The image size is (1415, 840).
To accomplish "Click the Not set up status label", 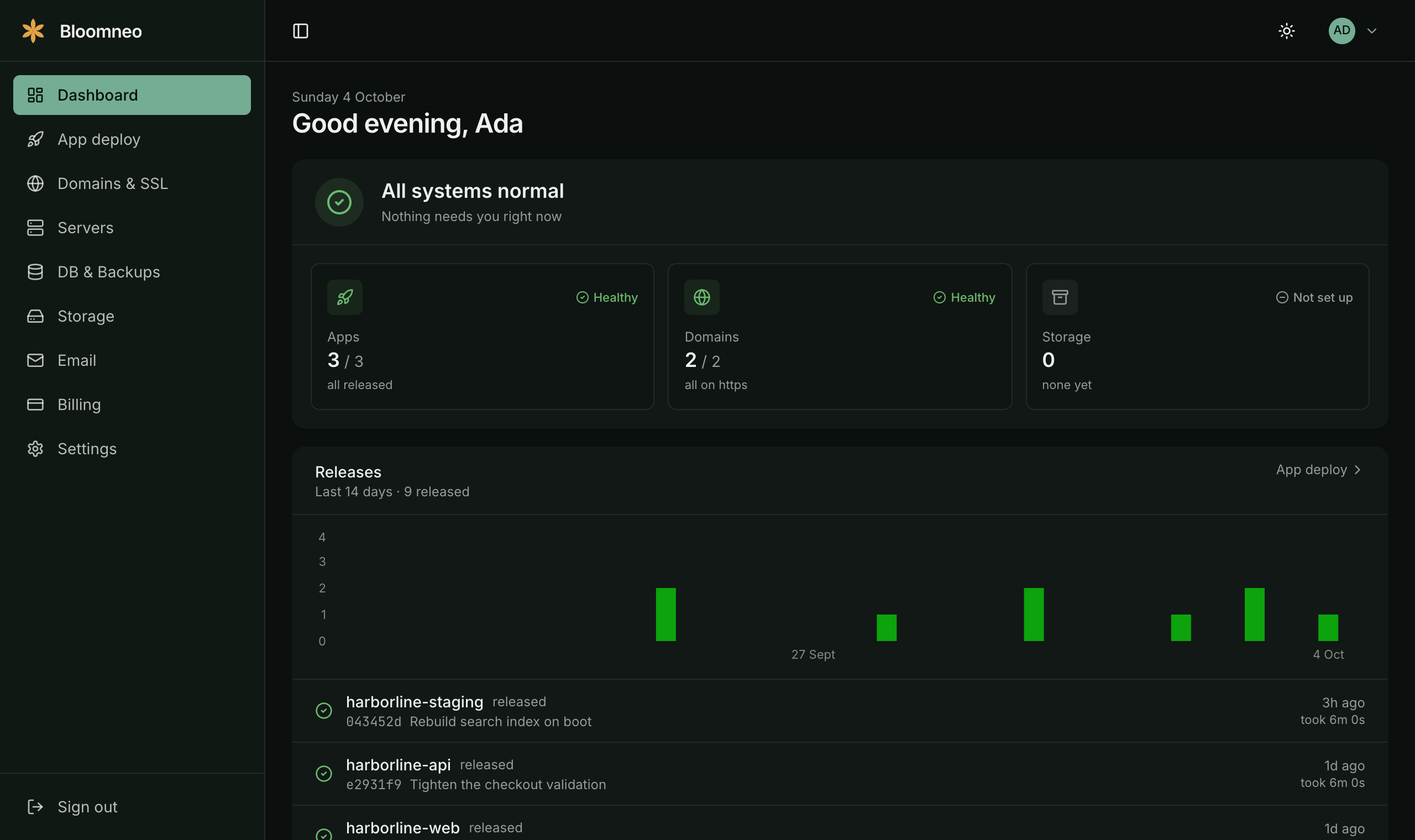I will pos(1314,297).
